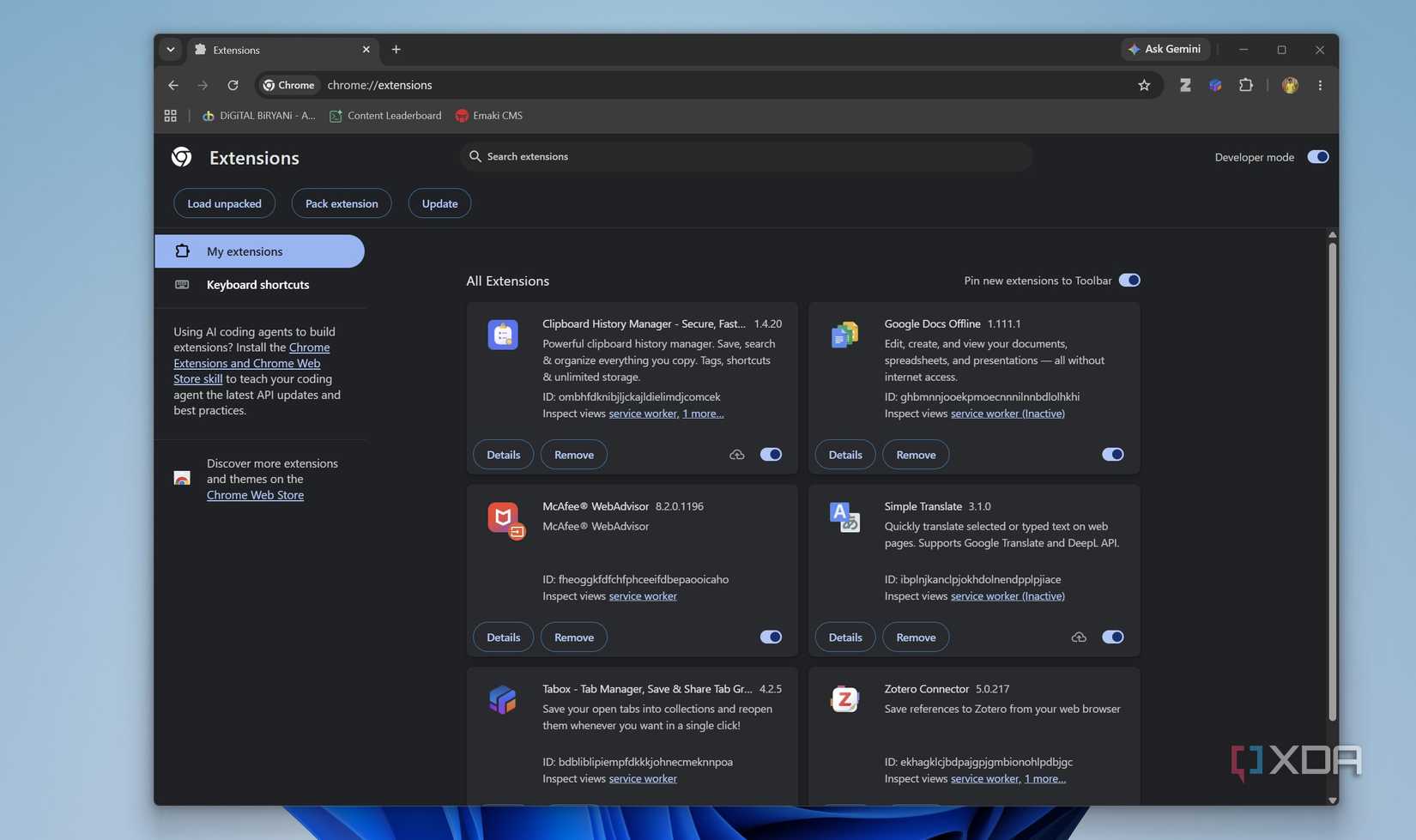Turn off Developer mode toggle

[x=1318, y=157]
